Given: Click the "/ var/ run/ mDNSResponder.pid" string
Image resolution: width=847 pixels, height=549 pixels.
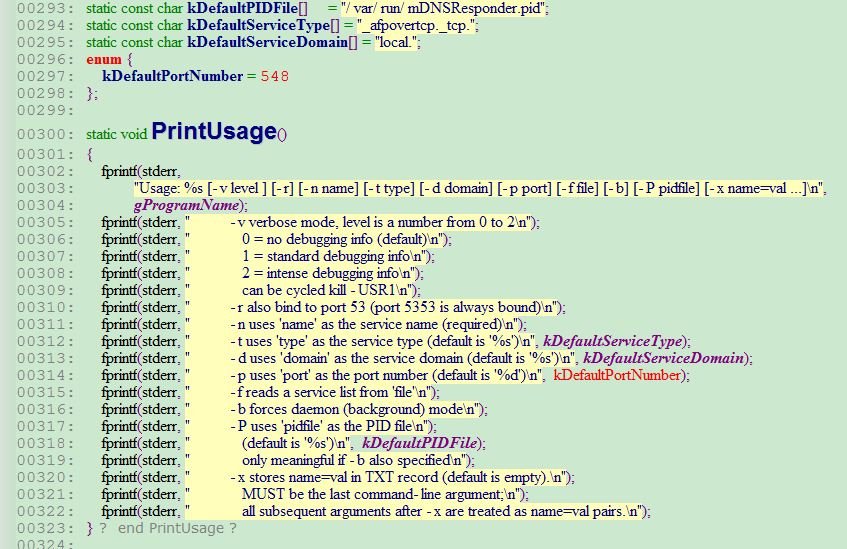Looking at the screenshot, I should pyautogui.click(x=445, y=8).
